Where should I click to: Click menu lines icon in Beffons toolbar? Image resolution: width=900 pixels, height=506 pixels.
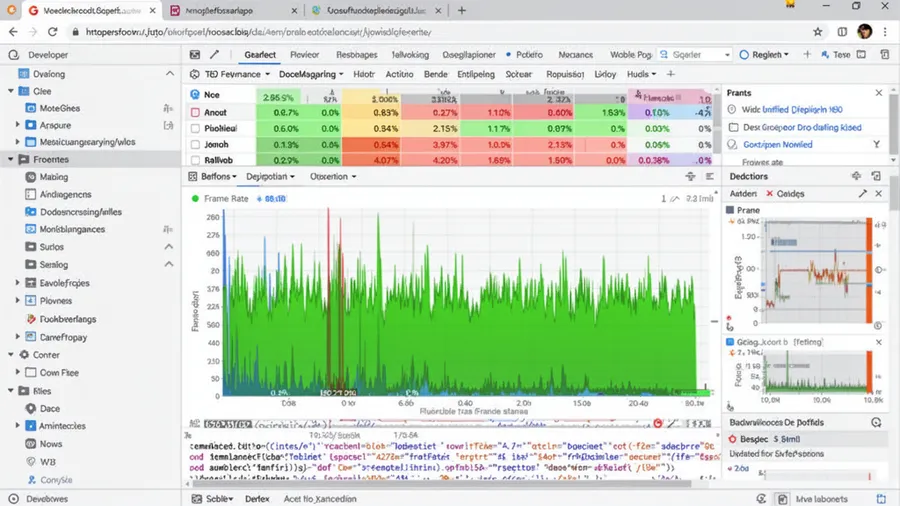pyautogui.click(x=709, y=176)
